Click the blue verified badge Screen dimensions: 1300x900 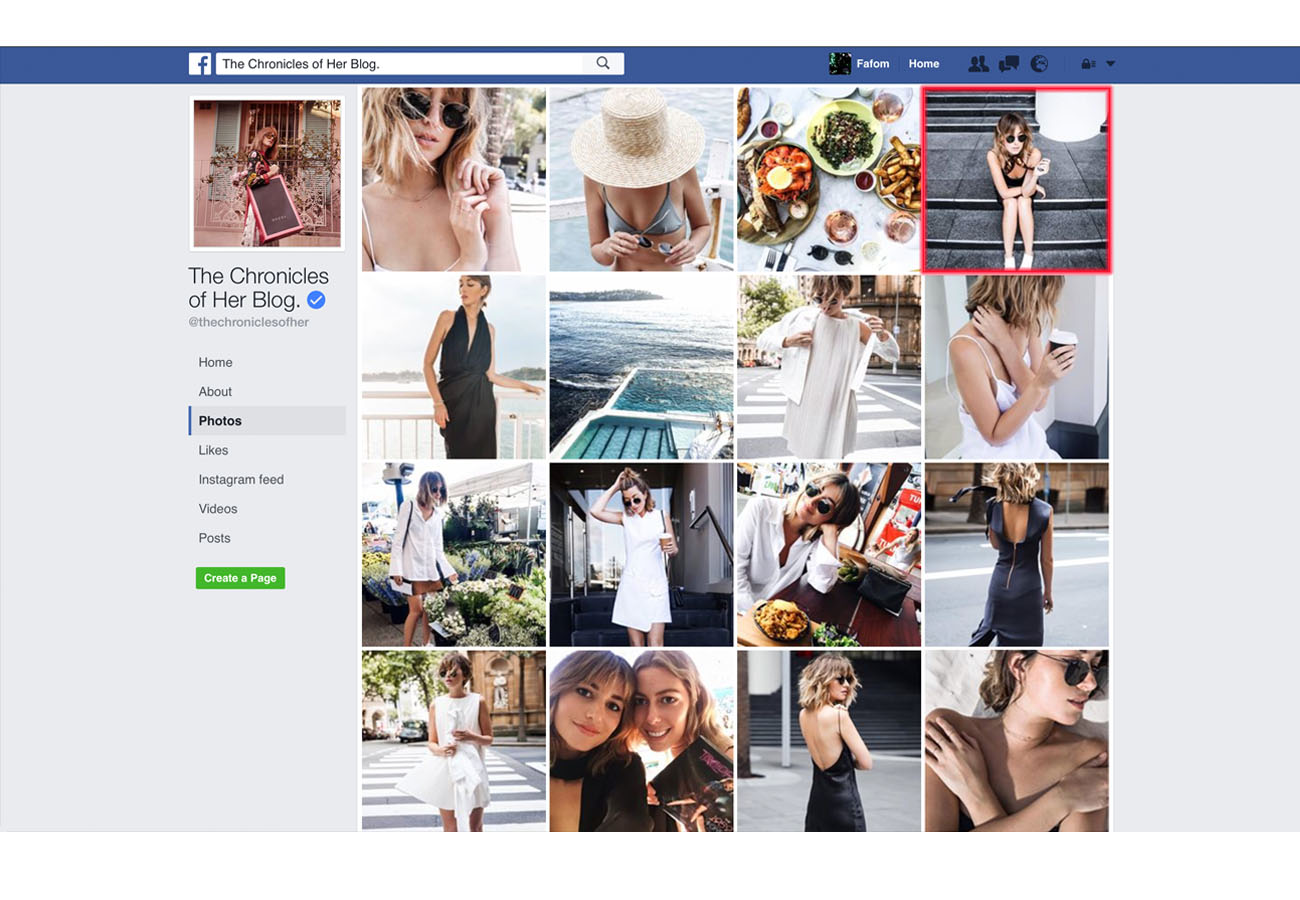click(316, 299)
